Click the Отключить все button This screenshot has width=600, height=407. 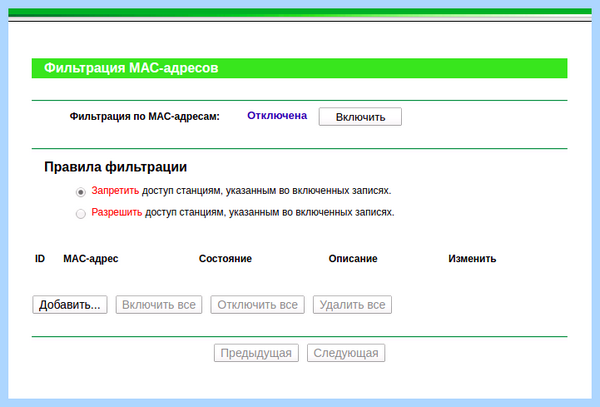point(258,304)
